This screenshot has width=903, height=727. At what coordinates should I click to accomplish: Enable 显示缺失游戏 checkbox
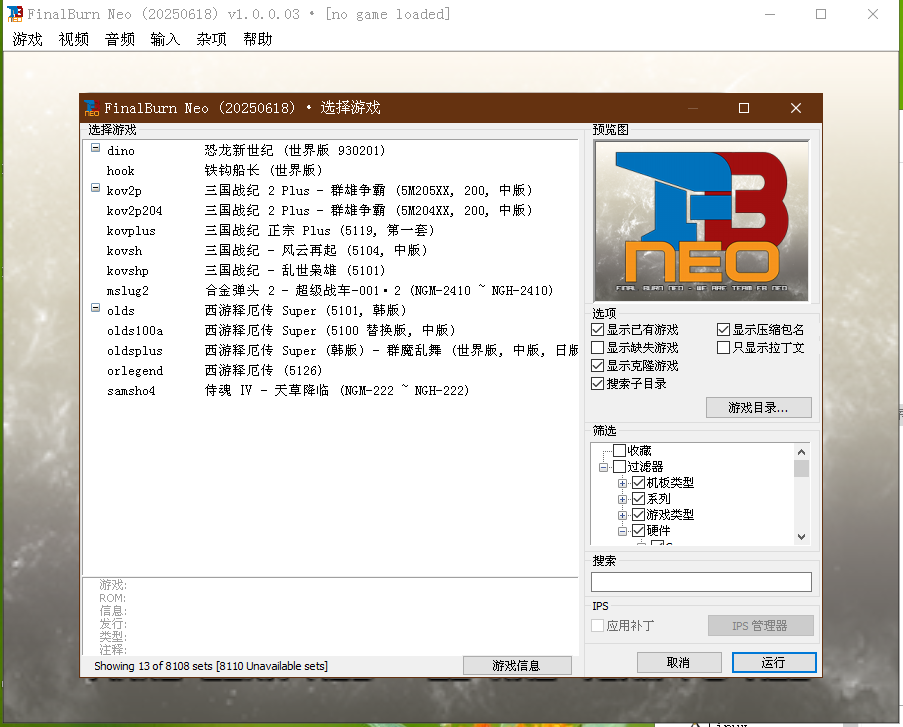tap(598, 348)
